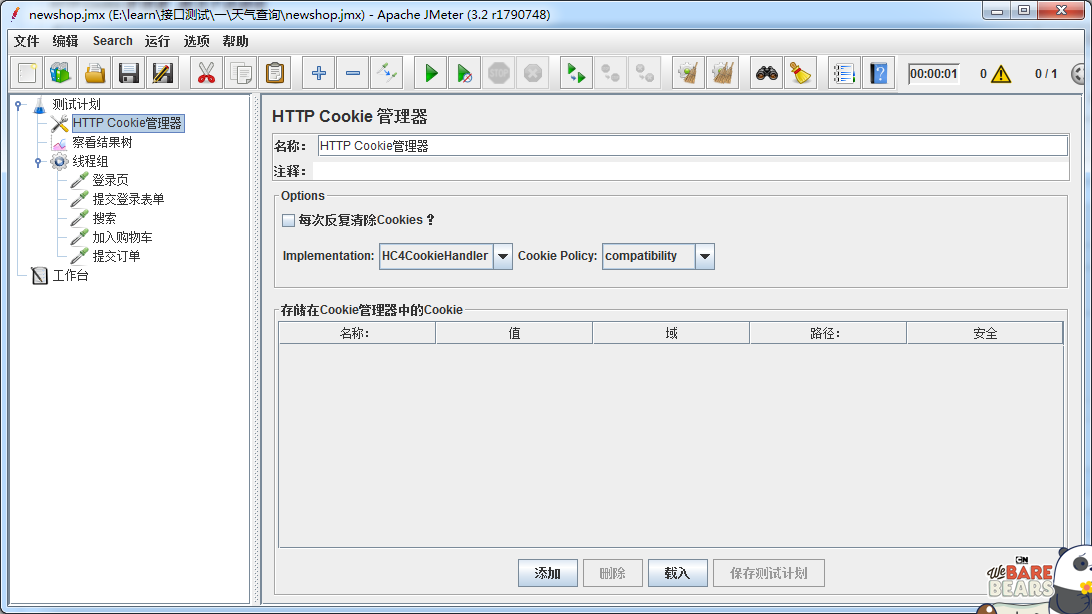Collapse the 测试计划 tree node
Image resolution: width=1092 pixels, height=614 pixels.
(19, 105)
